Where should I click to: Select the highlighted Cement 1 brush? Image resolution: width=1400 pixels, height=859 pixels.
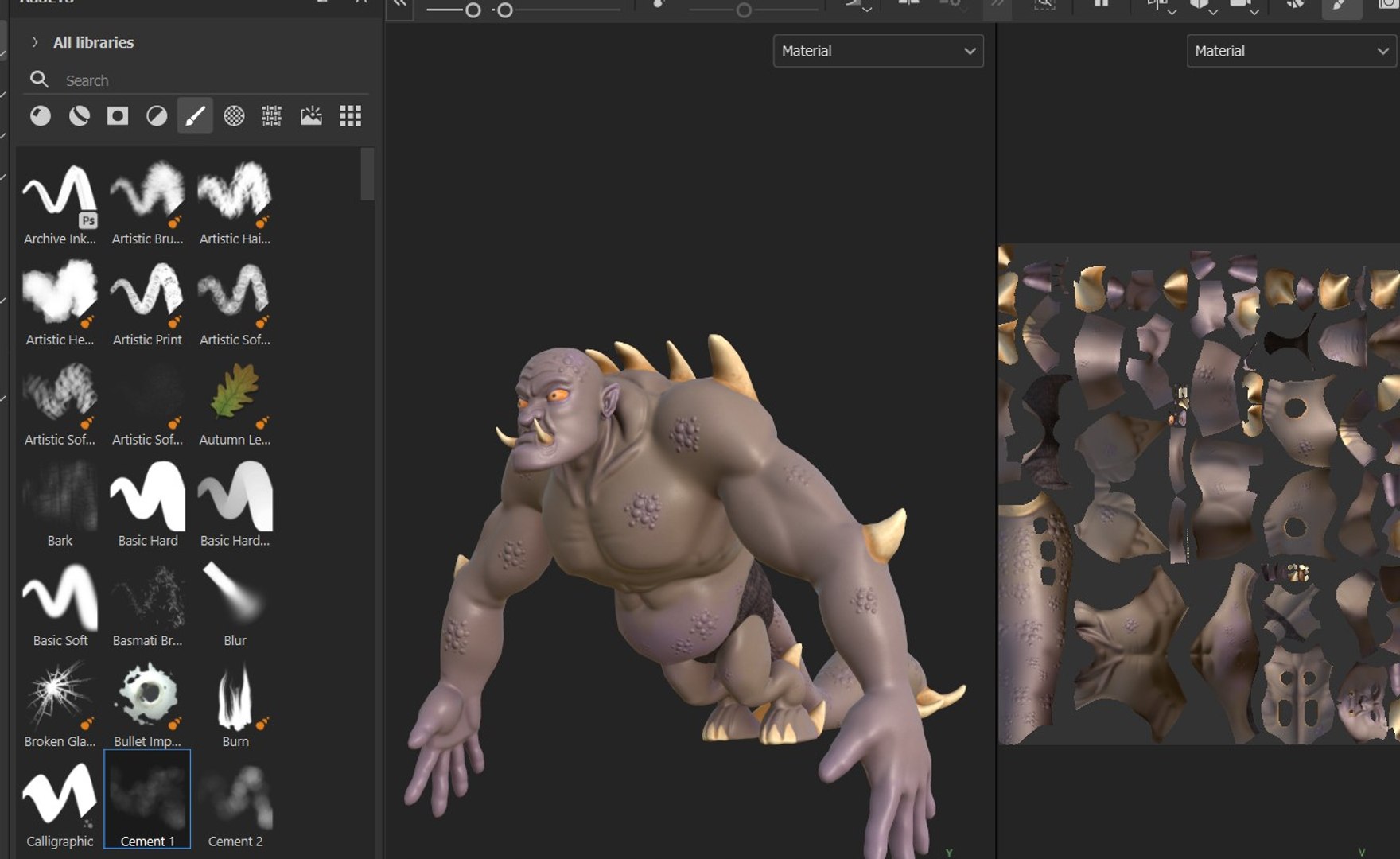pos(147,799)
